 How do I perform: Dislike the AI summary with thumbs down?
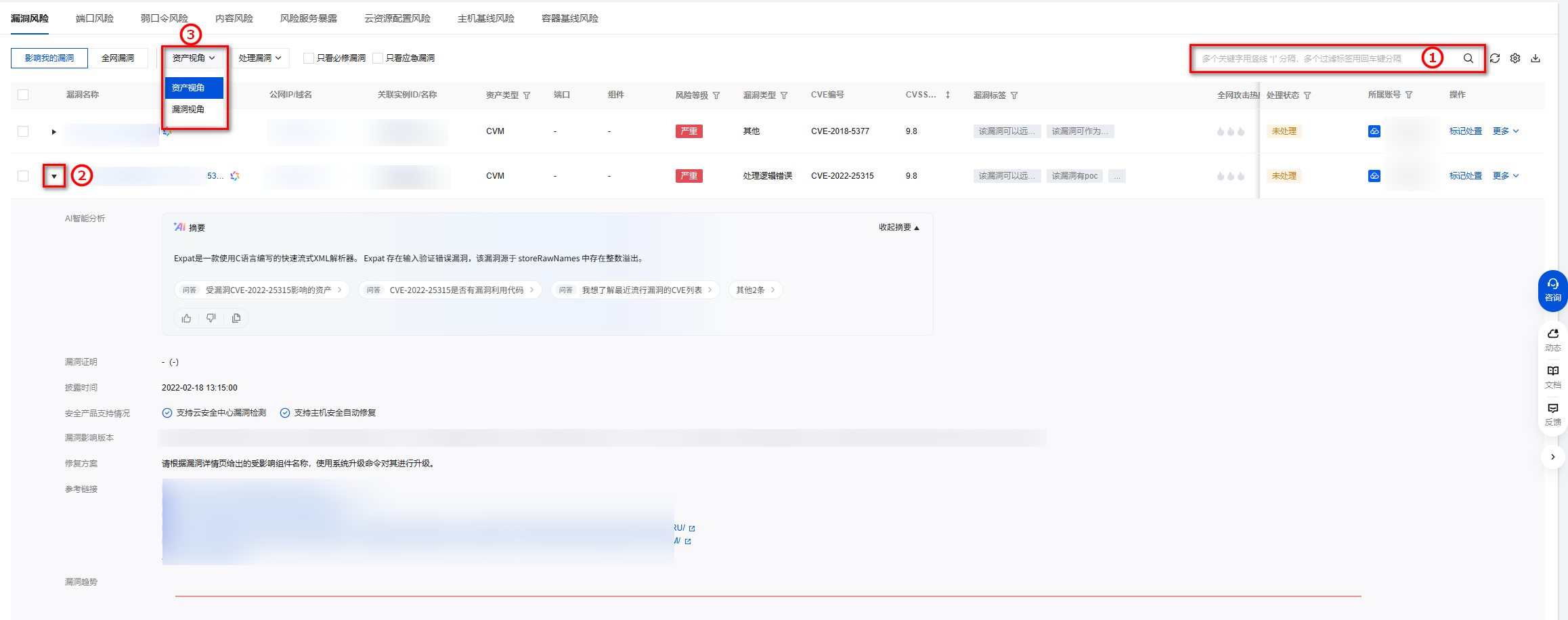(211, 318)
